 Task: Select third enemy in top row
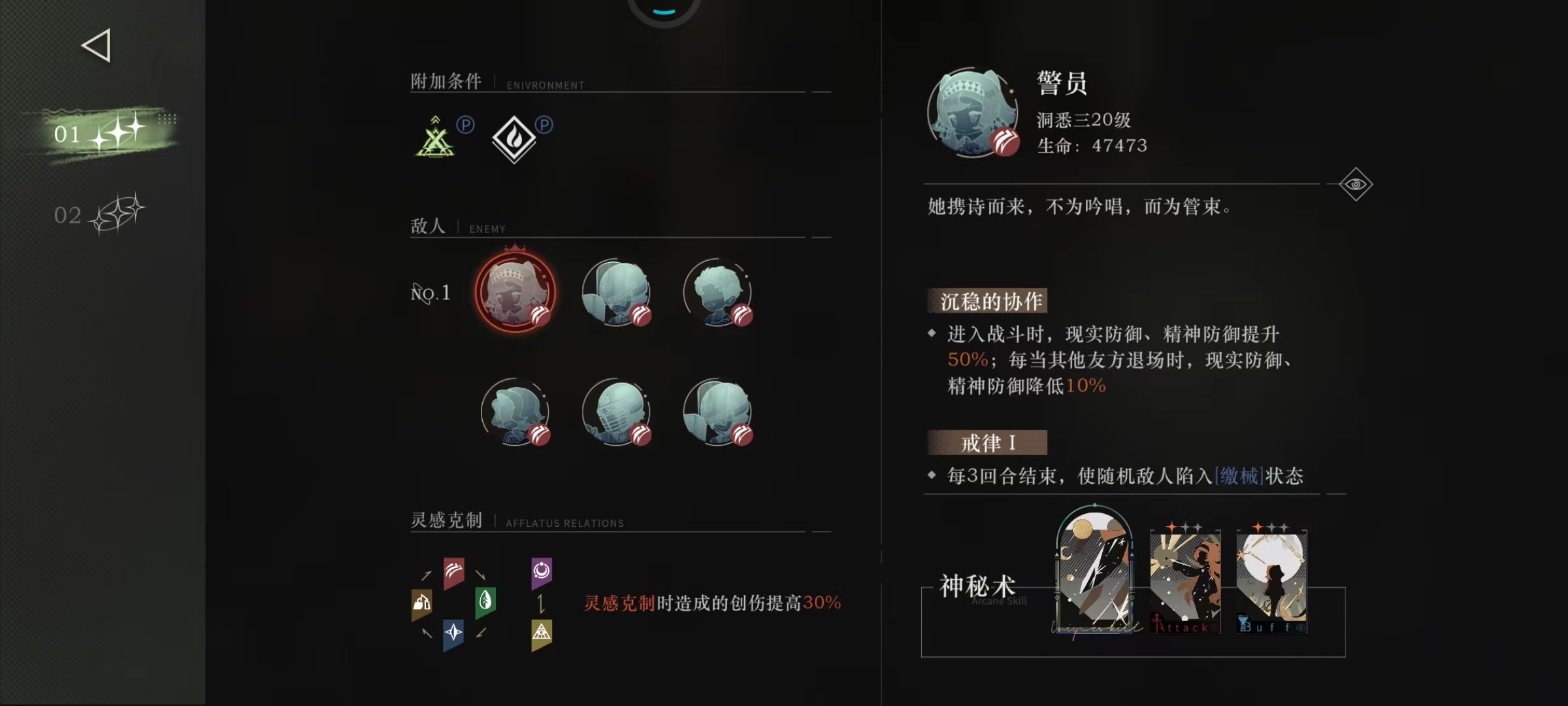717,292
